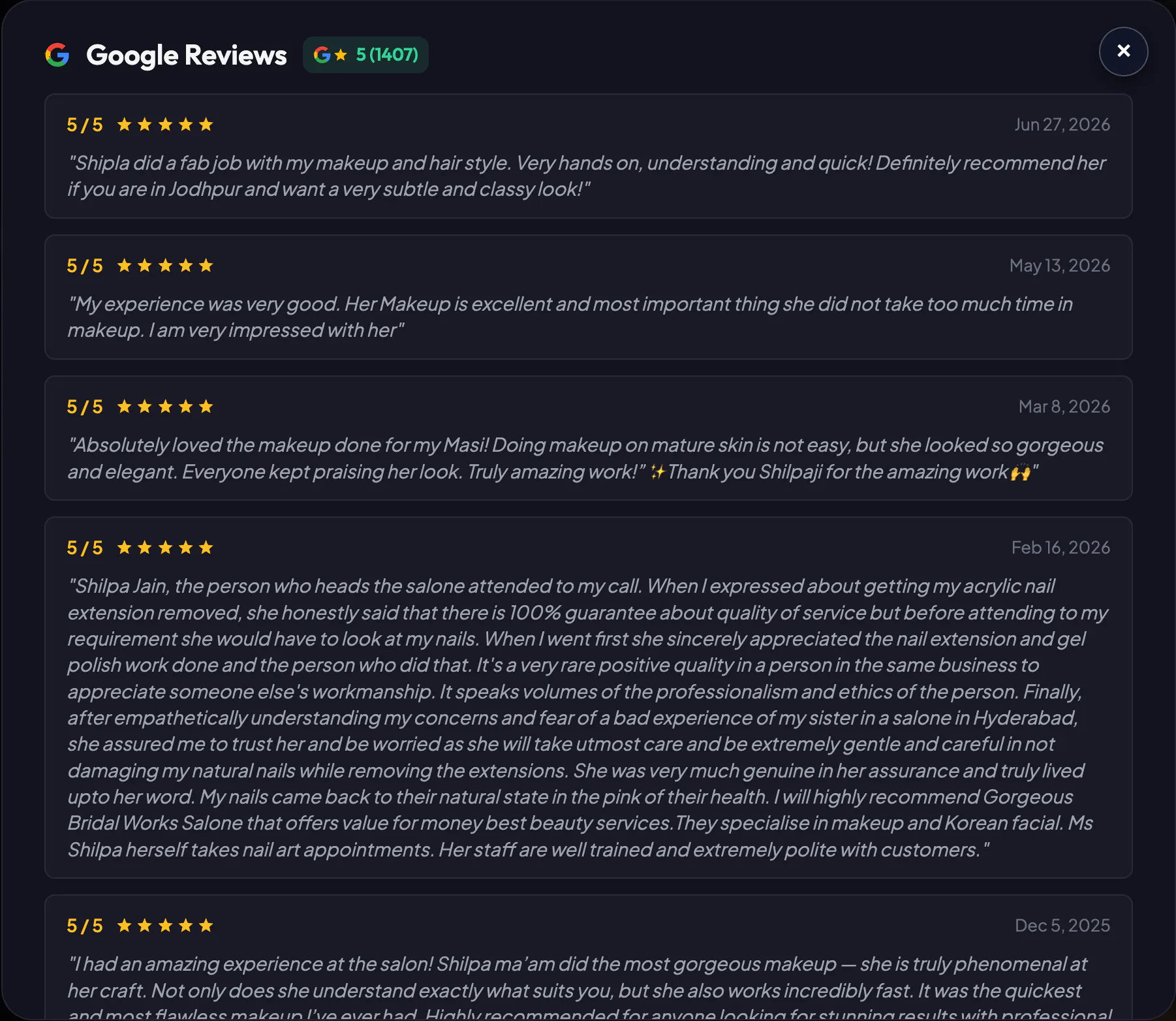Click star rating on Feb 16 review
This screenshot has width=1176, height=1021.
point(165,548)
